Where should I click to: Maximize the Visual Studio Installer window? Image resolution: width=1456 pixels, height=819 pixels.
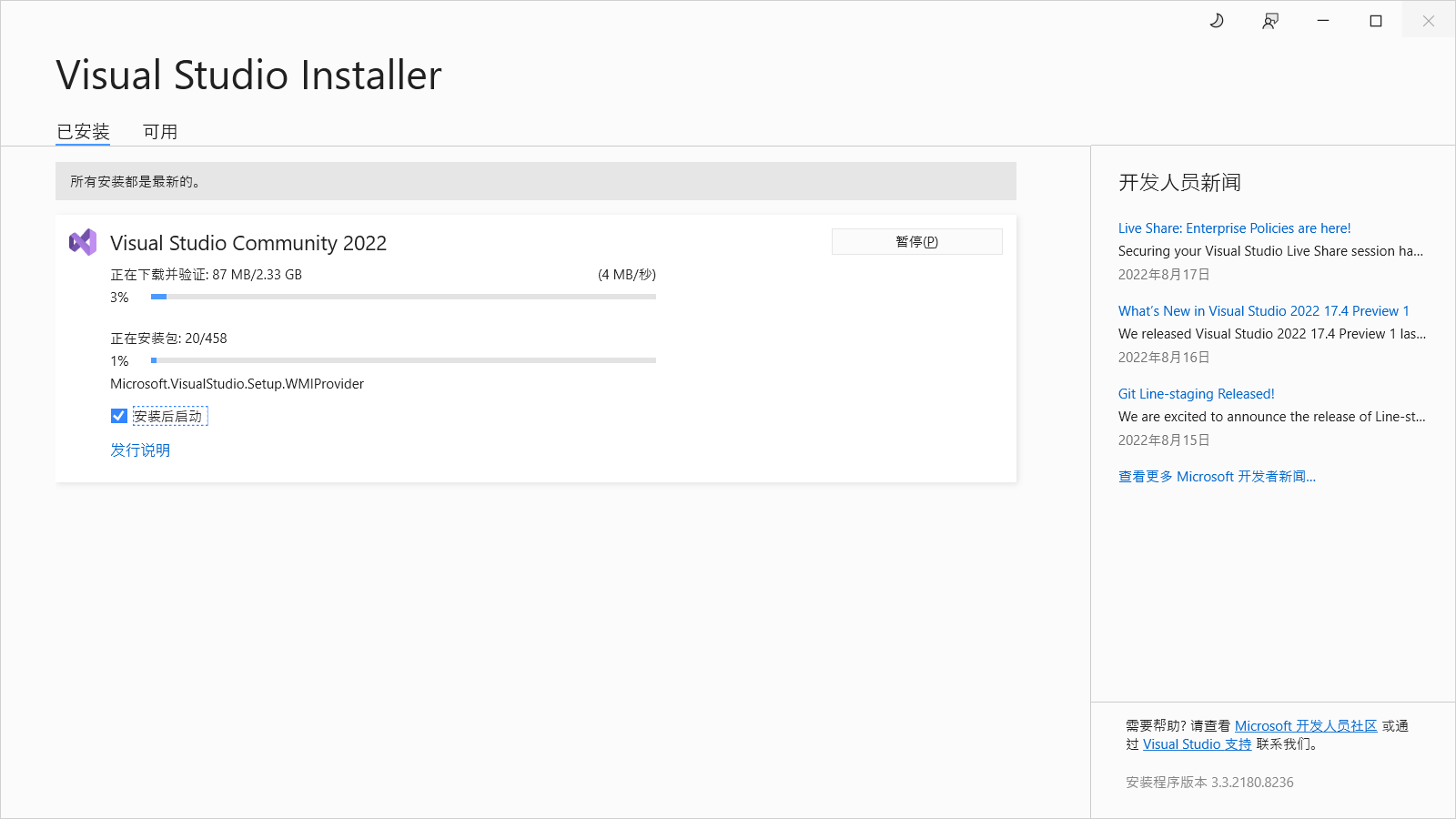coord(1376,20)
